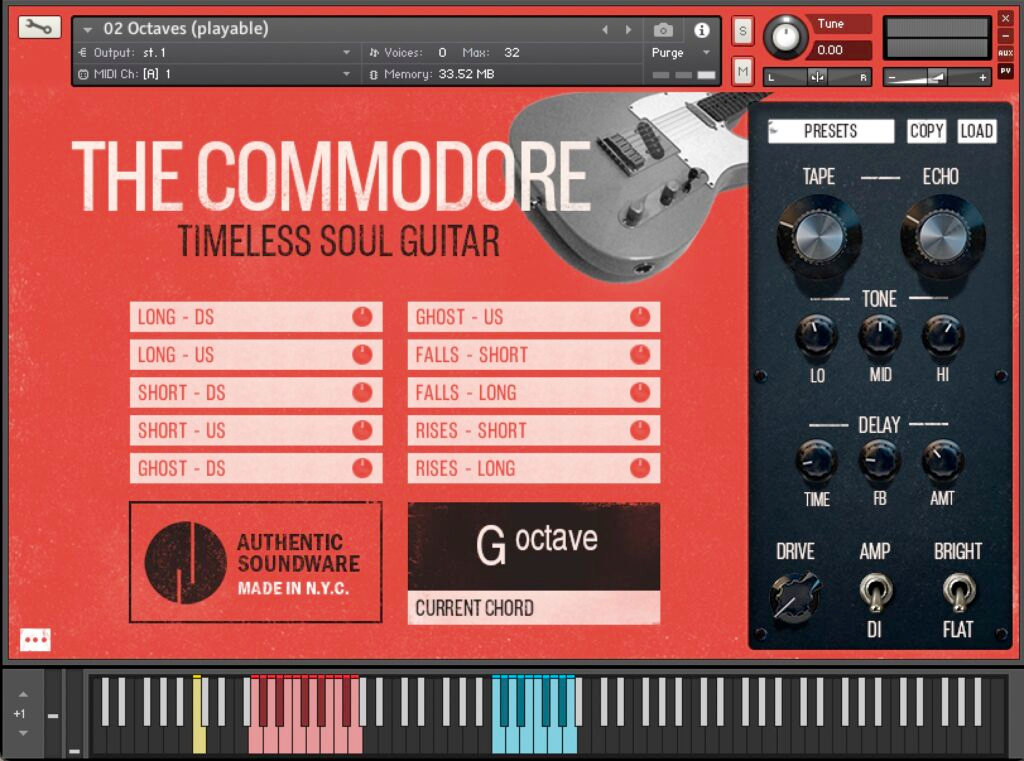The width and height of the screenshot is (1024, 761).
Task: Click the TAPE knob
Action: click(x=819, y=236)
